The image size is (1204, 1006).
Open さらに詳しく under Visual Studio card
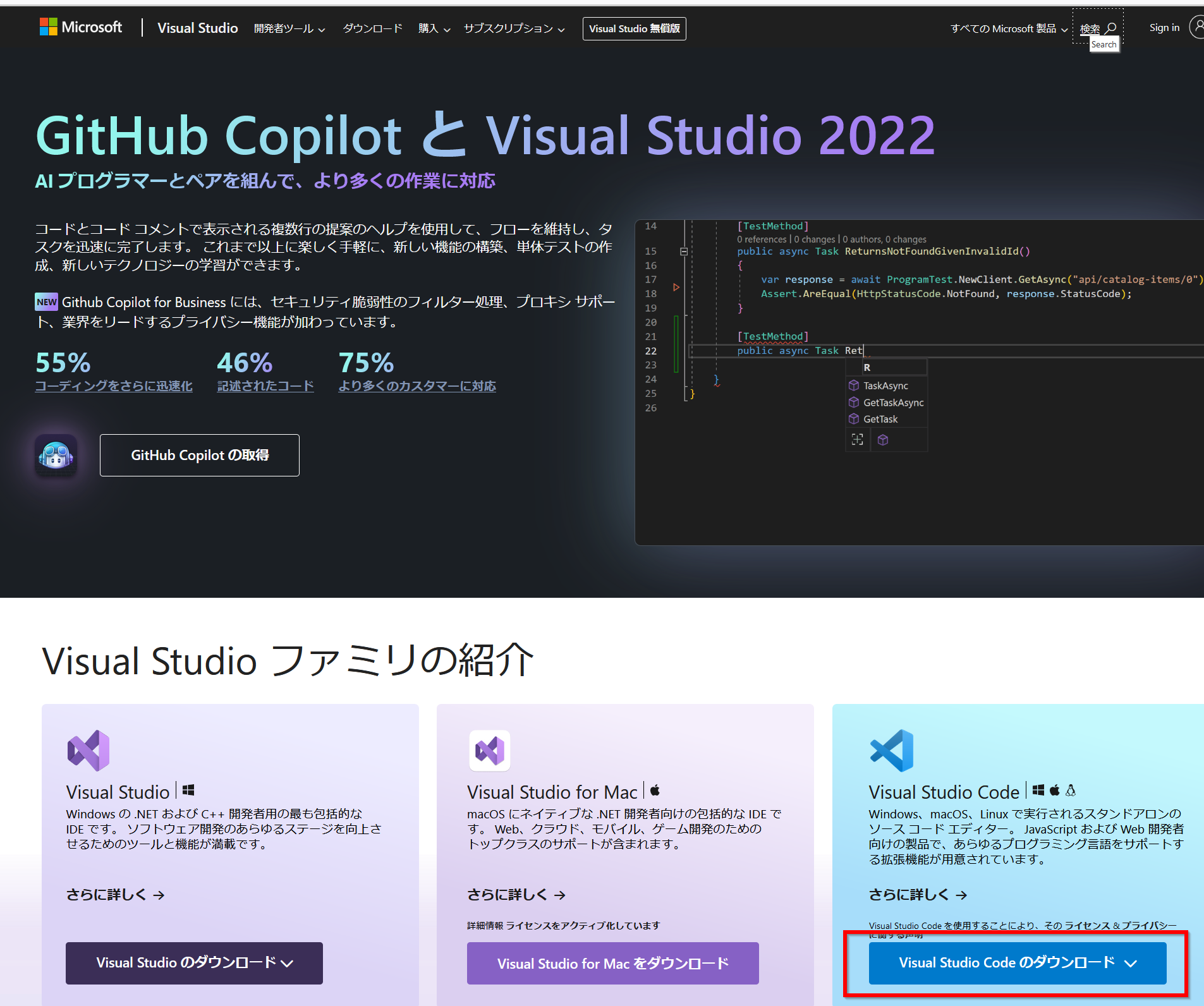coord(116,895)
